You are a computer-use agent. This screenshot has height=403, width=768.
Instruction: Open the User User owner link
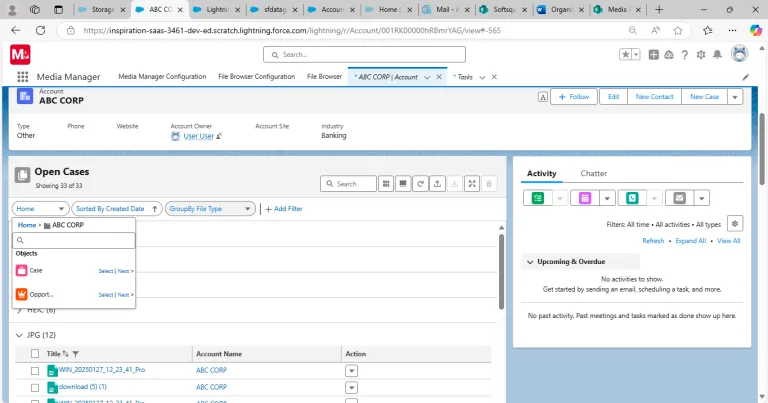click(x=198, y=136)
